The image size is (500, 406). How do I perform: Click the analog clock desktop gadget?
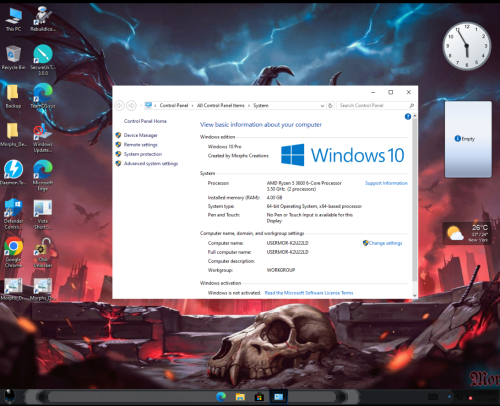[467, 46]
